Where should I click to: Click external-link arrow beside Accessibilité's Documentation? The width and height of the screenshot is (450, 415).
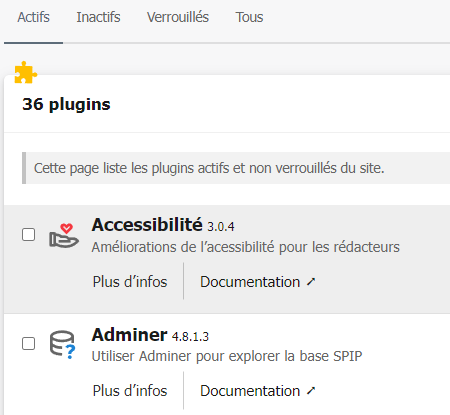[311, 282]
